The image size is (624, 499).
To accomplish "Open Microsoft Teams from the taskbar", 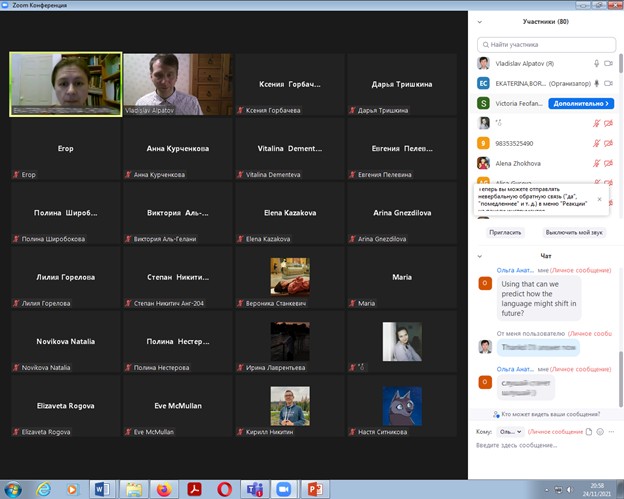I will click(253, 488).
